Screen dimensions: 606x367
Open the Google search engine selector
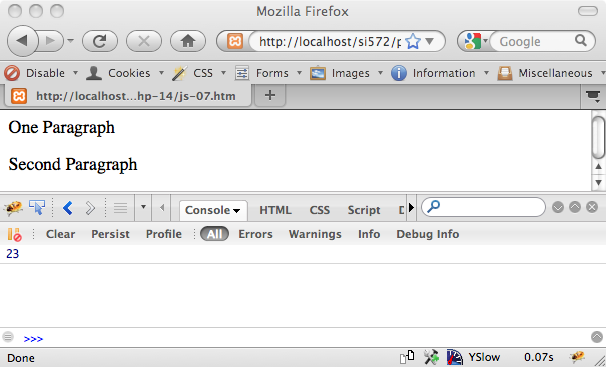475,41
